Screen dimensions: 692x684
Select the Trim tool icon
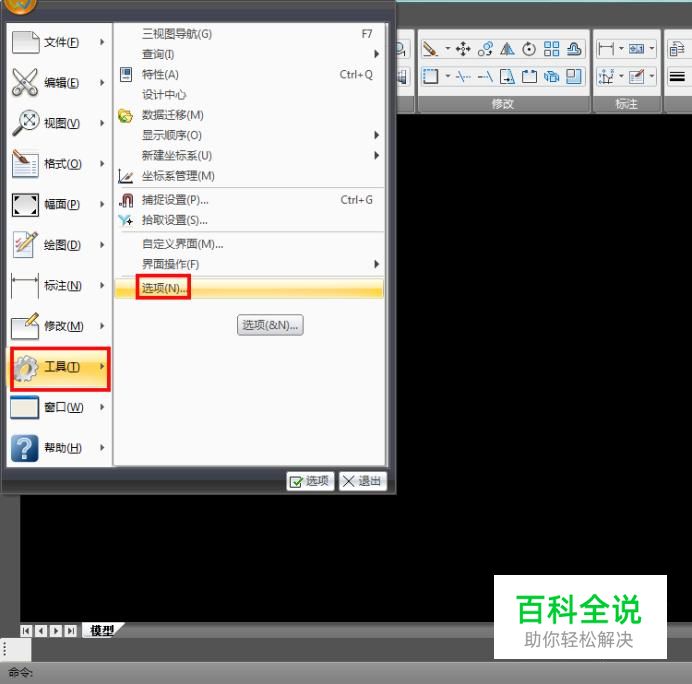463,76
